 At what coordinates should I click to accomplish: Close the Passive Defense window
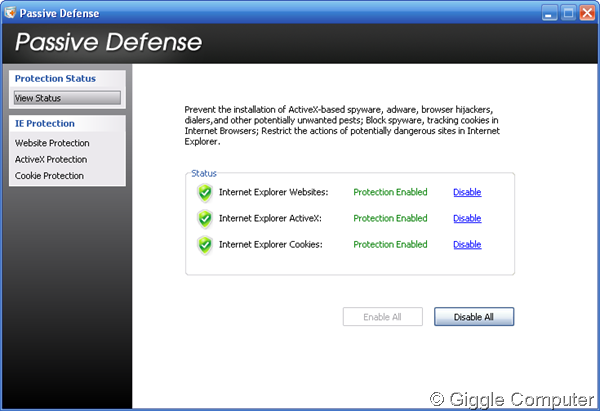click(x=587, y=13)
